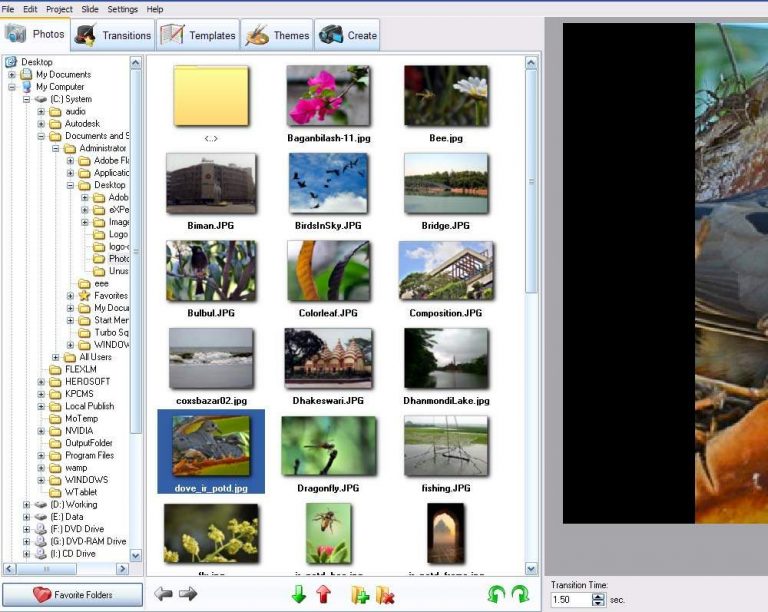Click the green down arrow icon
Screen dimensions: 768x612
[299, 595]
